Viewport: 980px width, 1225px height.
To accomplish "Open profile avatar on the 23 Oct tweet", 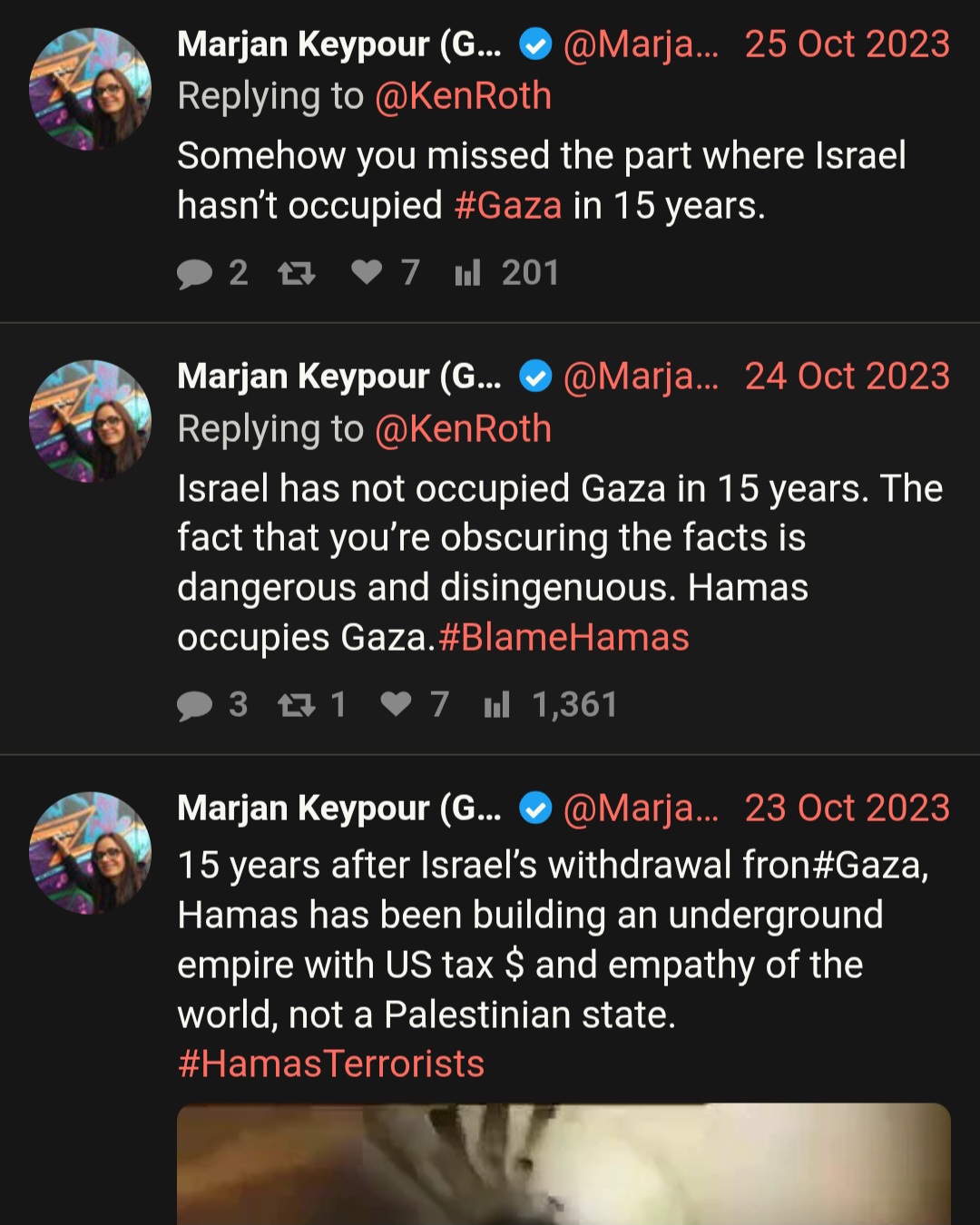I will 90,853.
